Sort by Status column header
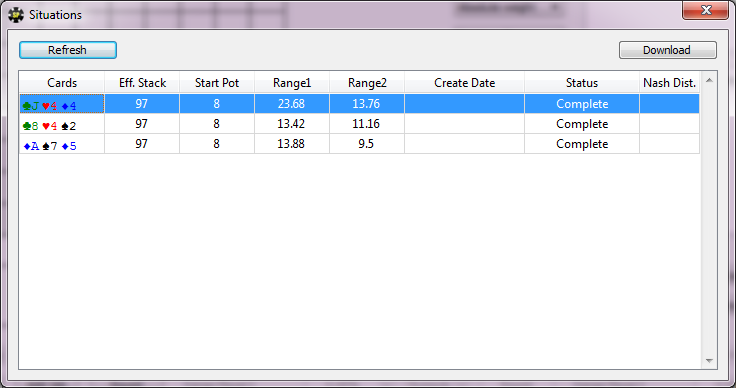Screen dimensions: 736x388 click(582, 83)
